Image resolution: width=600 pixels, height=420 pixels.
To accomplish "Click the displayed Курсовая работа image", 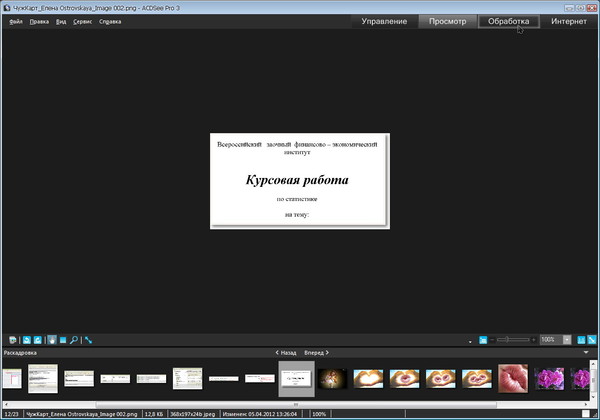I will pos(300,181).
